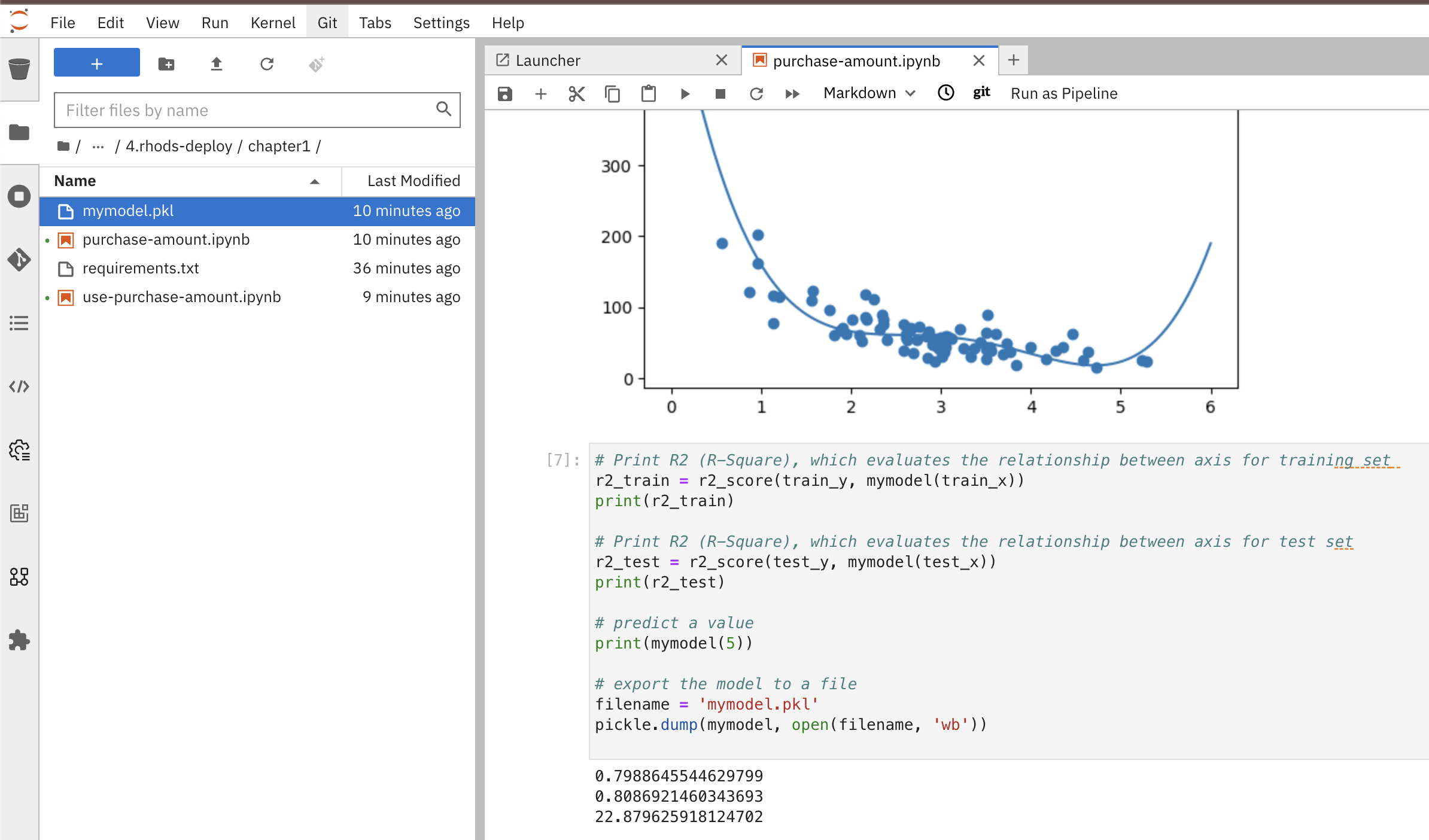The image size is (1429, 840).
Task: Select use-purchase-amount.ipynb in file list
Action: 257,297
